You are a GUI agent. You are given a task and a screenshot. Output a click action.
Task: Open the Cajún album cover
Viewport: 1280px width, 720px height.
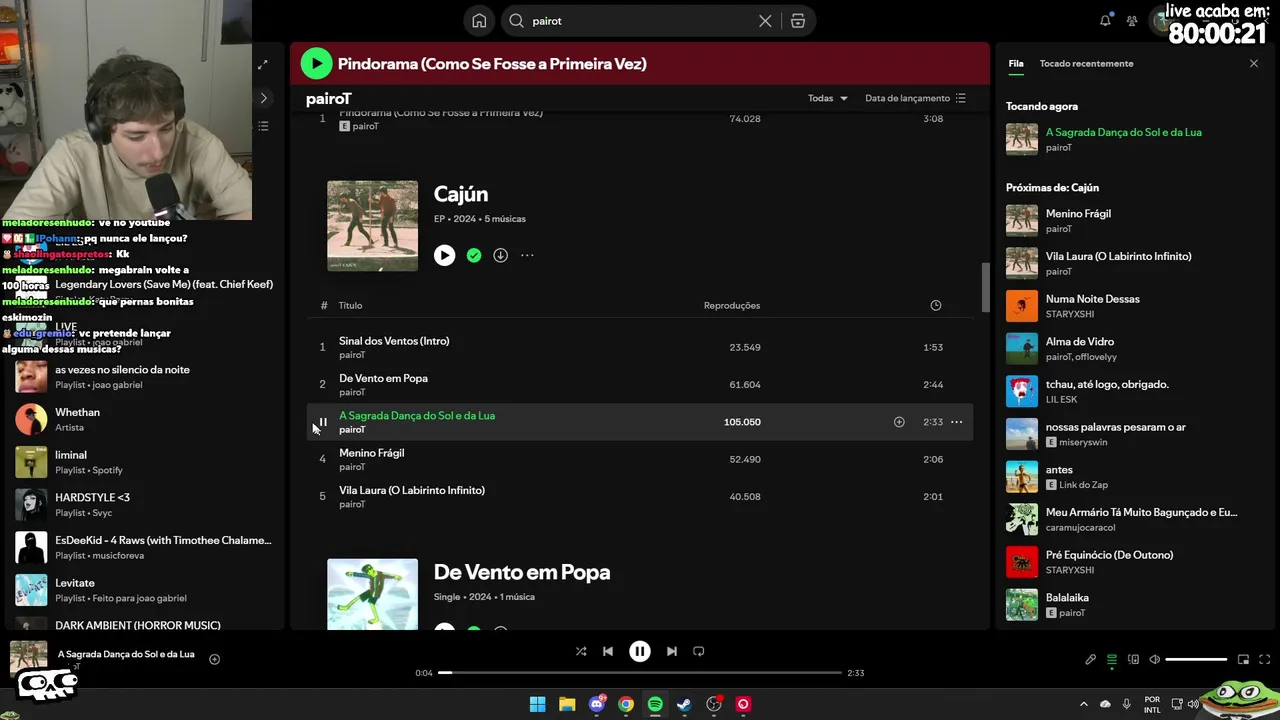click(x=372, y=226)
